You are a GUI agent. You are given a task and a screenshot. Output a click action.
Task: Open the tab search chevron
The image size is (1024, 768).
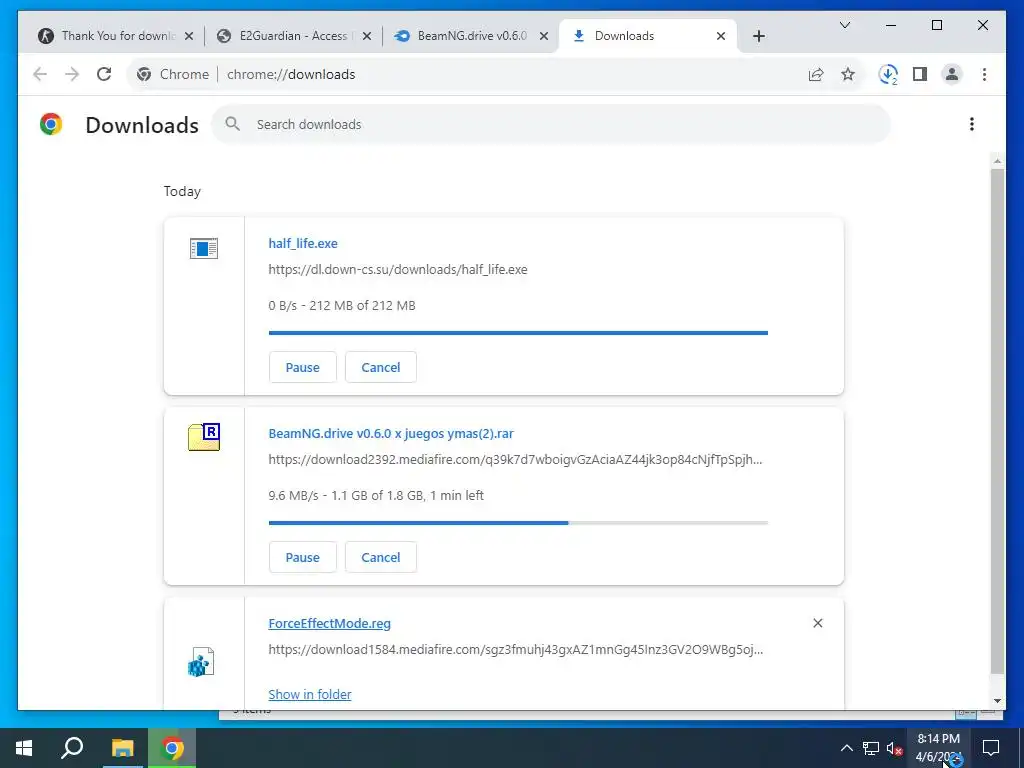[844, 25]
